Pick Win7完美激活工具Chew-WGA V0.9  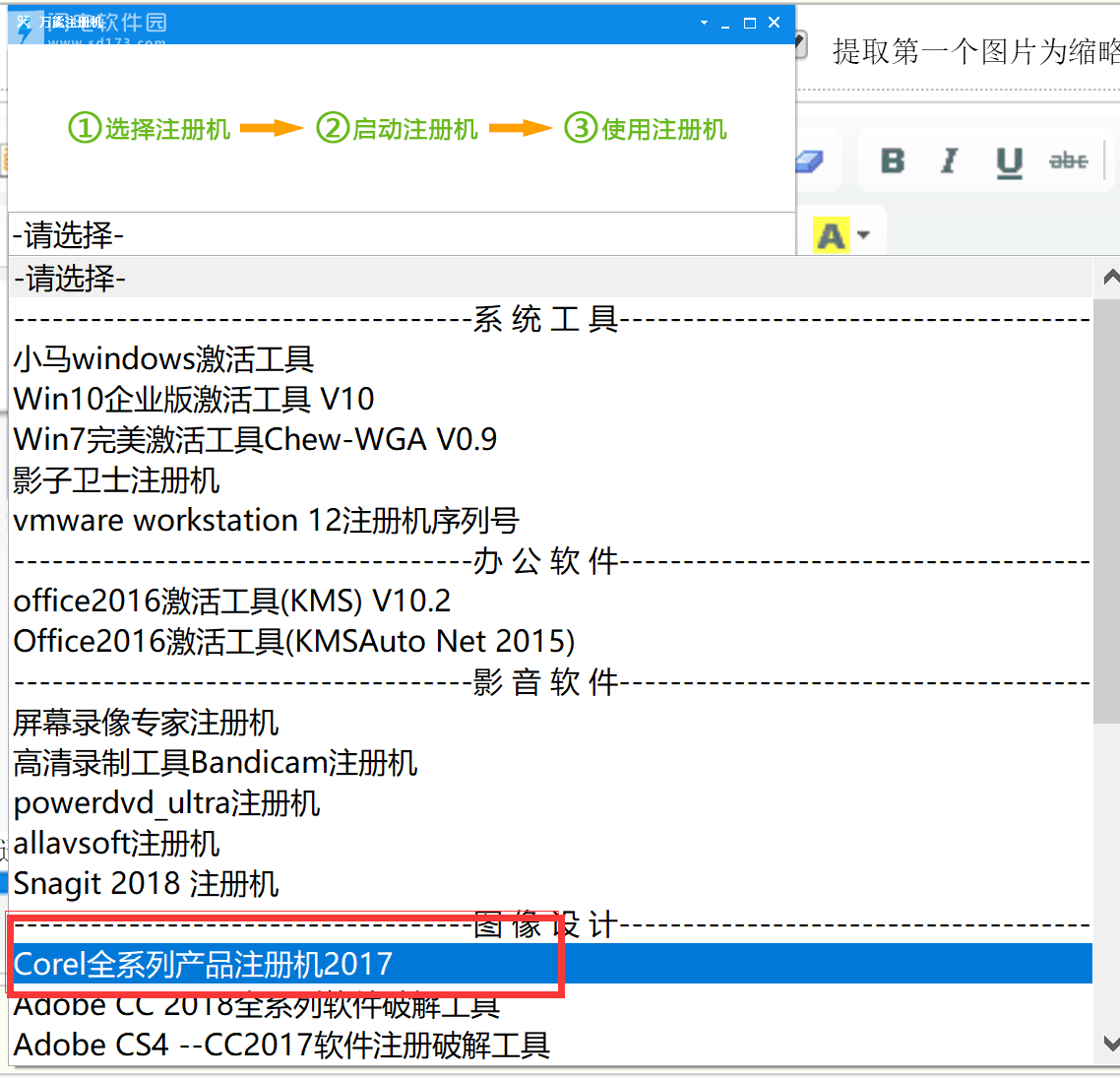click(551, 439)
